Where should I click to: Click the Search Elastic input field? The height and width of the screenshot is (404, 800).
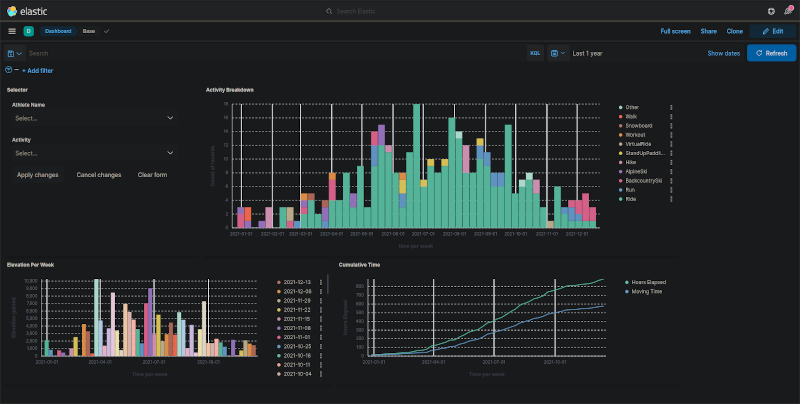[400, 10]
